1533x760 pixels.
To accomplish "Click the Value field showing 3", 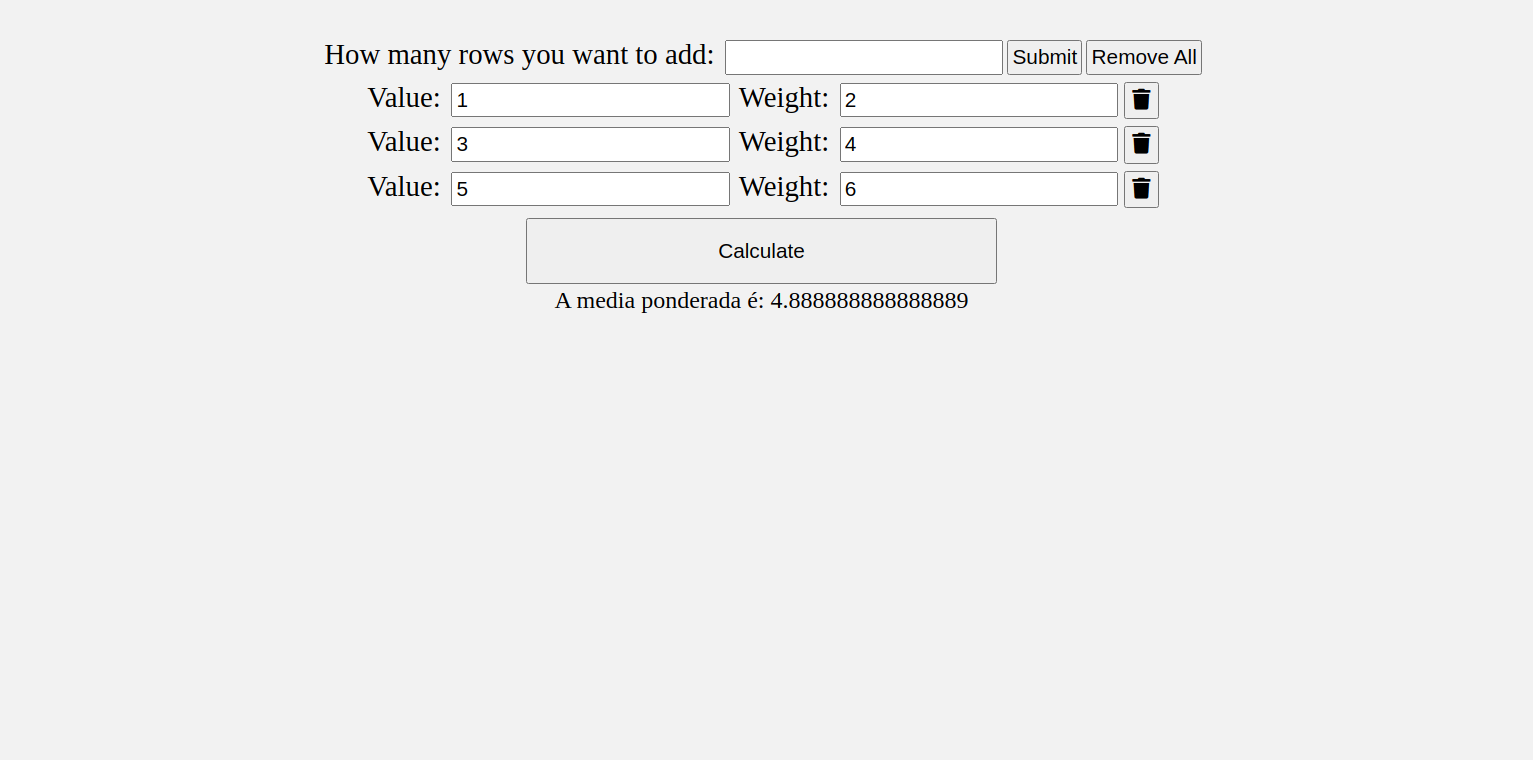I will tap(590, 144).
